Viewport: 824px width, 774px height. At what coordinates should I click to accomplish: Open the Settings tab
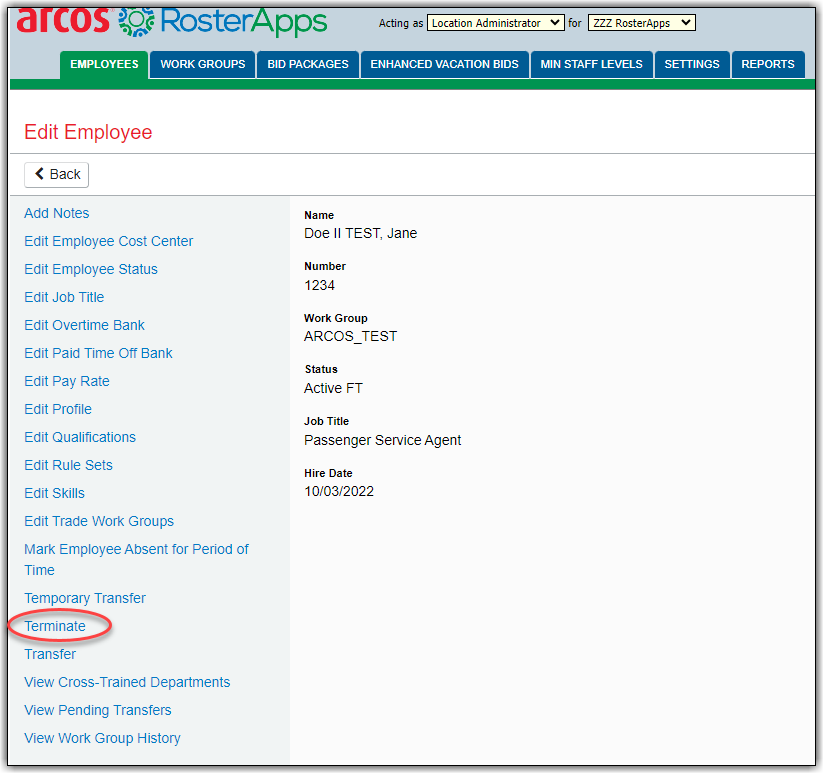tap(692, 64)
